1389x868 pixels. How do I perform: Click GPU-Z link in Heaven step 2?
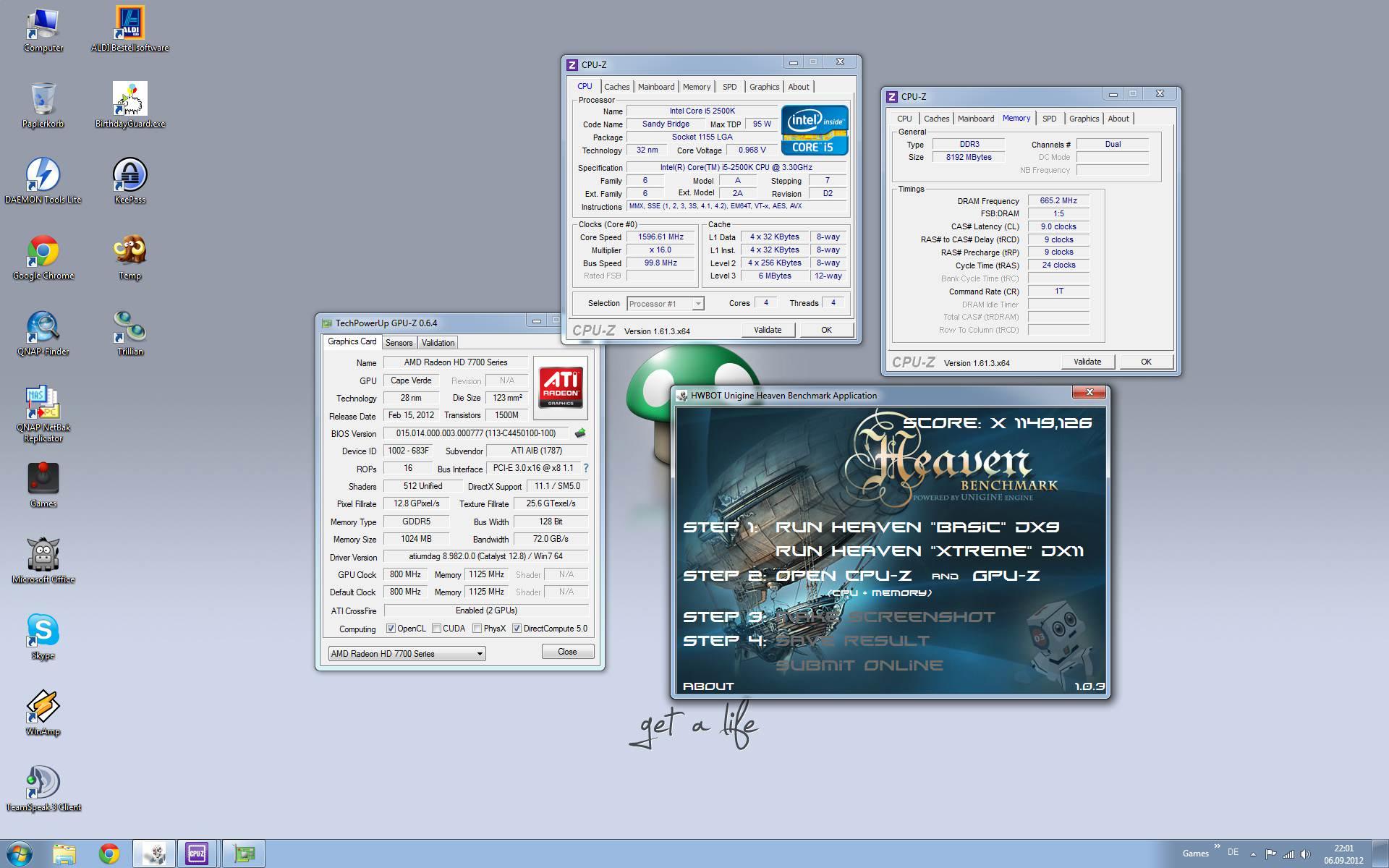[x=1006, y=576]
